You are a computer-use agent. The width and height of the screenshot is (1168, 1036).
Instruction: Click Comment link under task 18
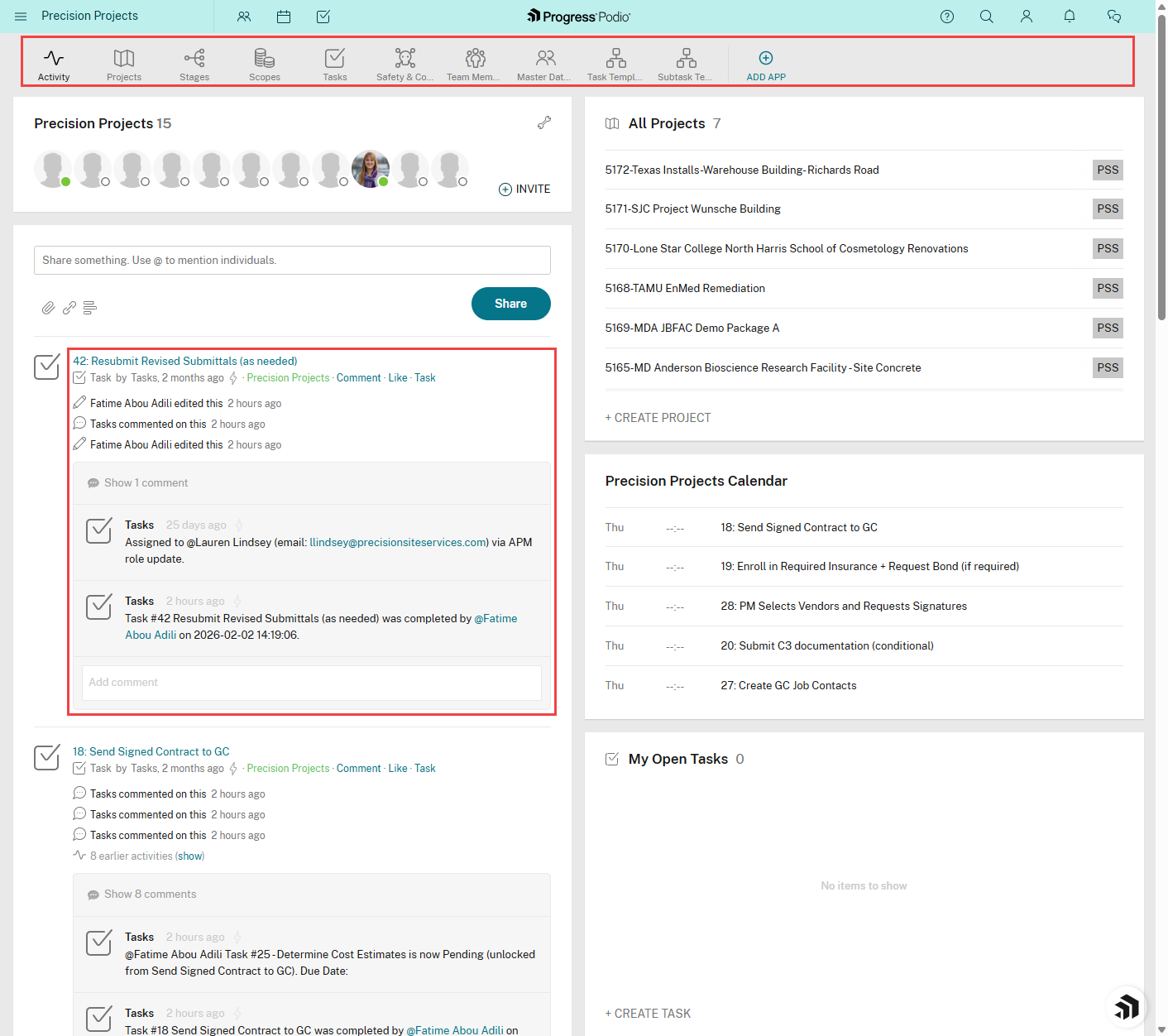click(x=359, y=768)
